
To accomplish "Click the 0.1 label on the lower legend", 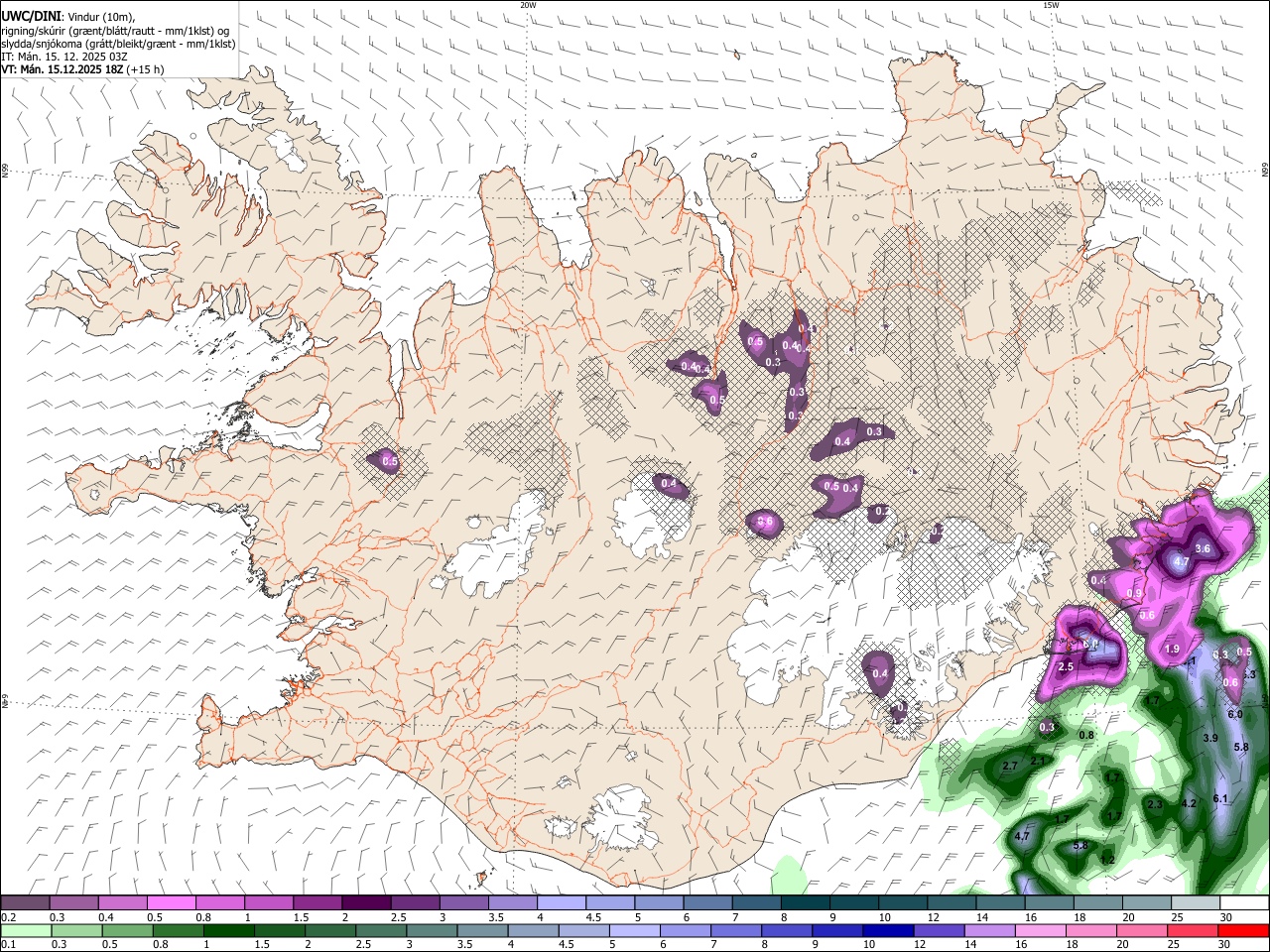I will coord(9,945).
